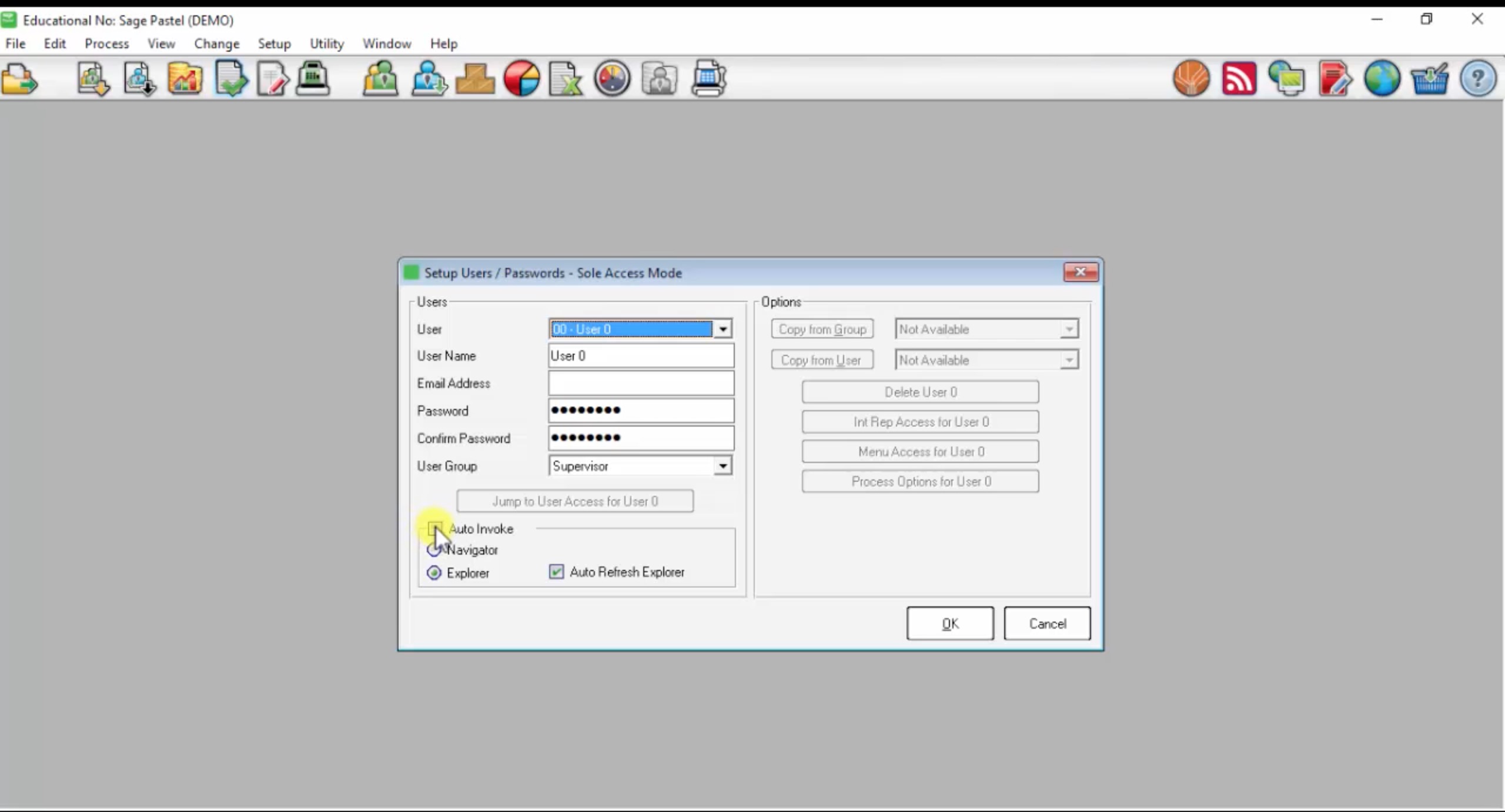Open the User dropdown list
The height and width of the screenshot is (812, 1505).
[x=723, y=328]
